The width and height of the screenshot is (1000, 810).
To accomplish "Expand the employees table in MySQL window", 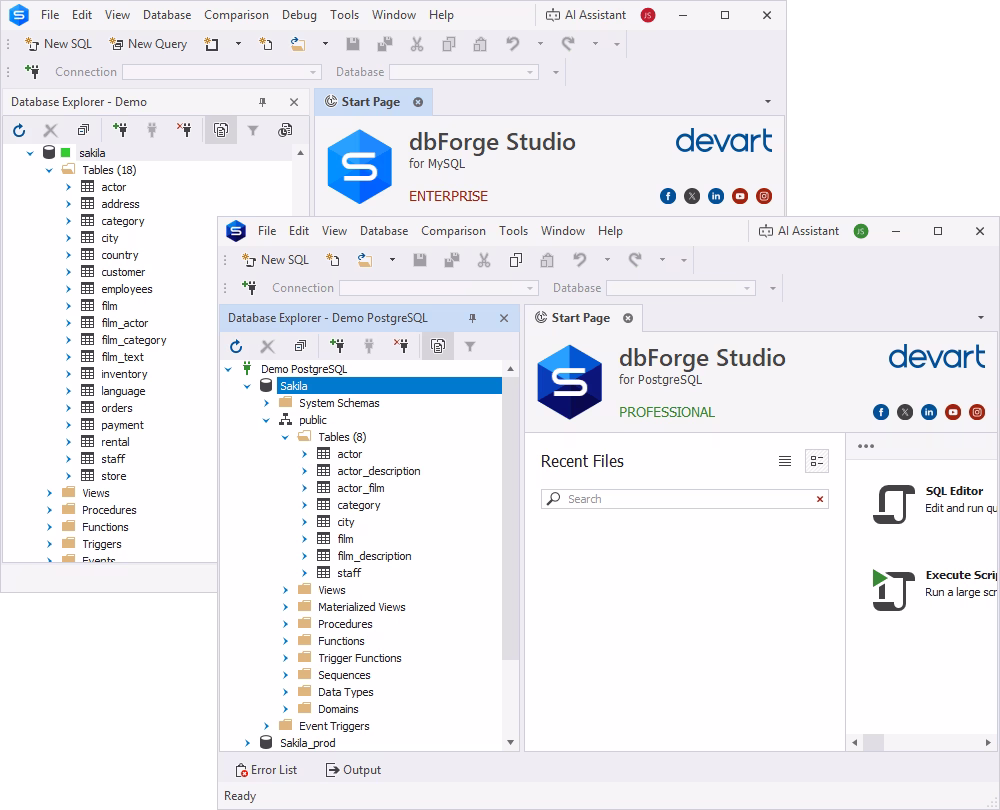I will (x=68, y=290).
